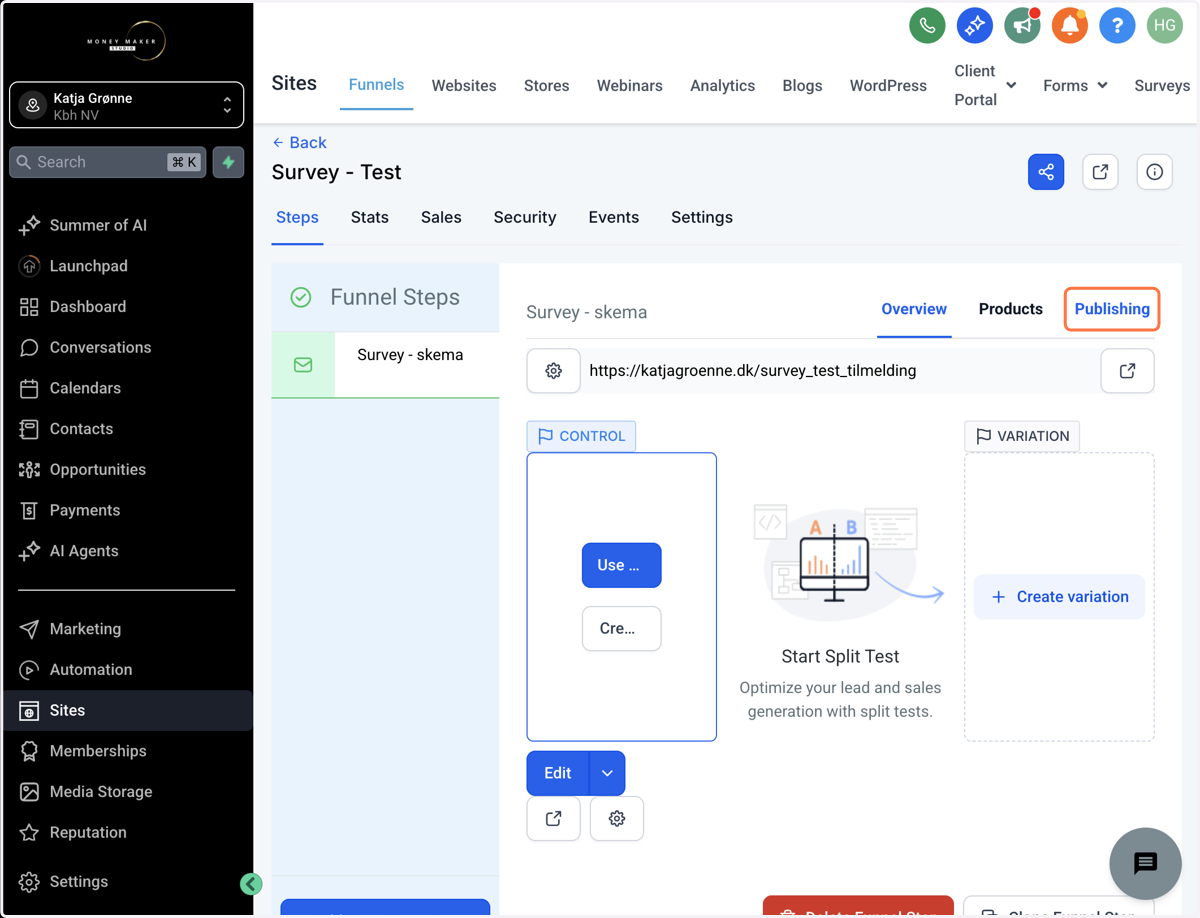Switch to the Blogs tab

[802, 86]
